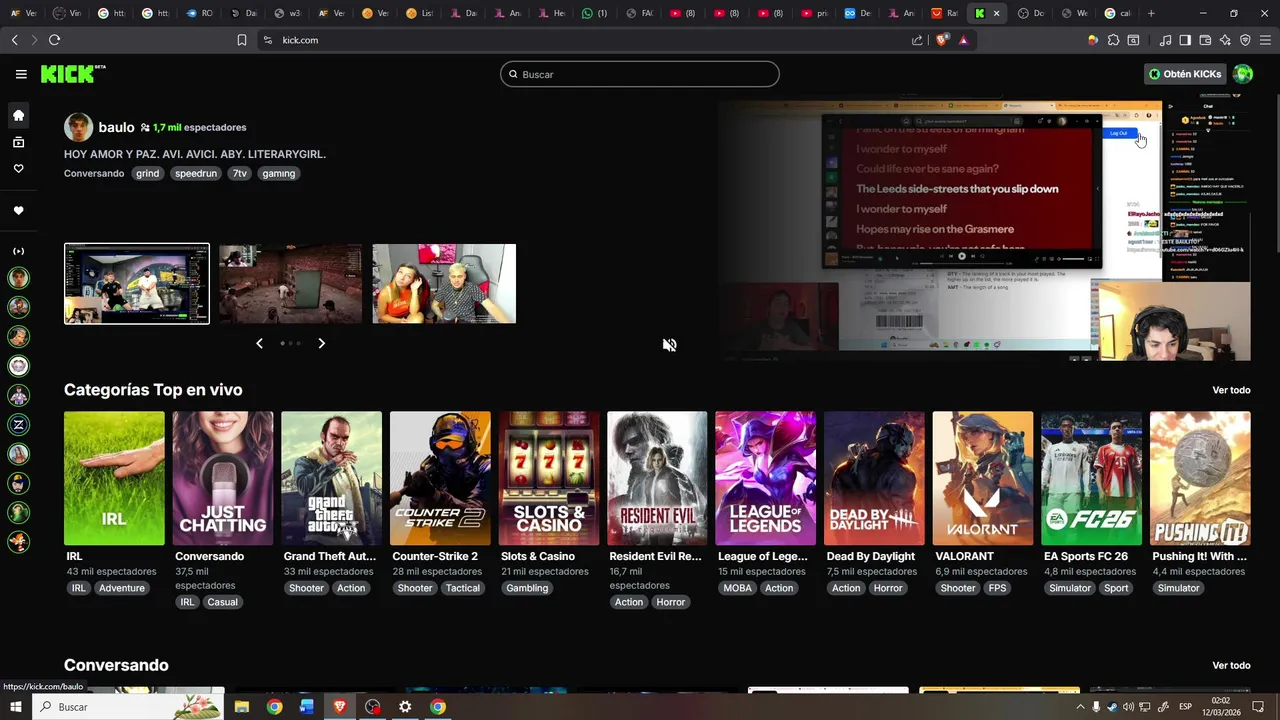Open the Browse icon in sidebar
The width and height of the screenshot is (1280, 720).
click(18, 142)
